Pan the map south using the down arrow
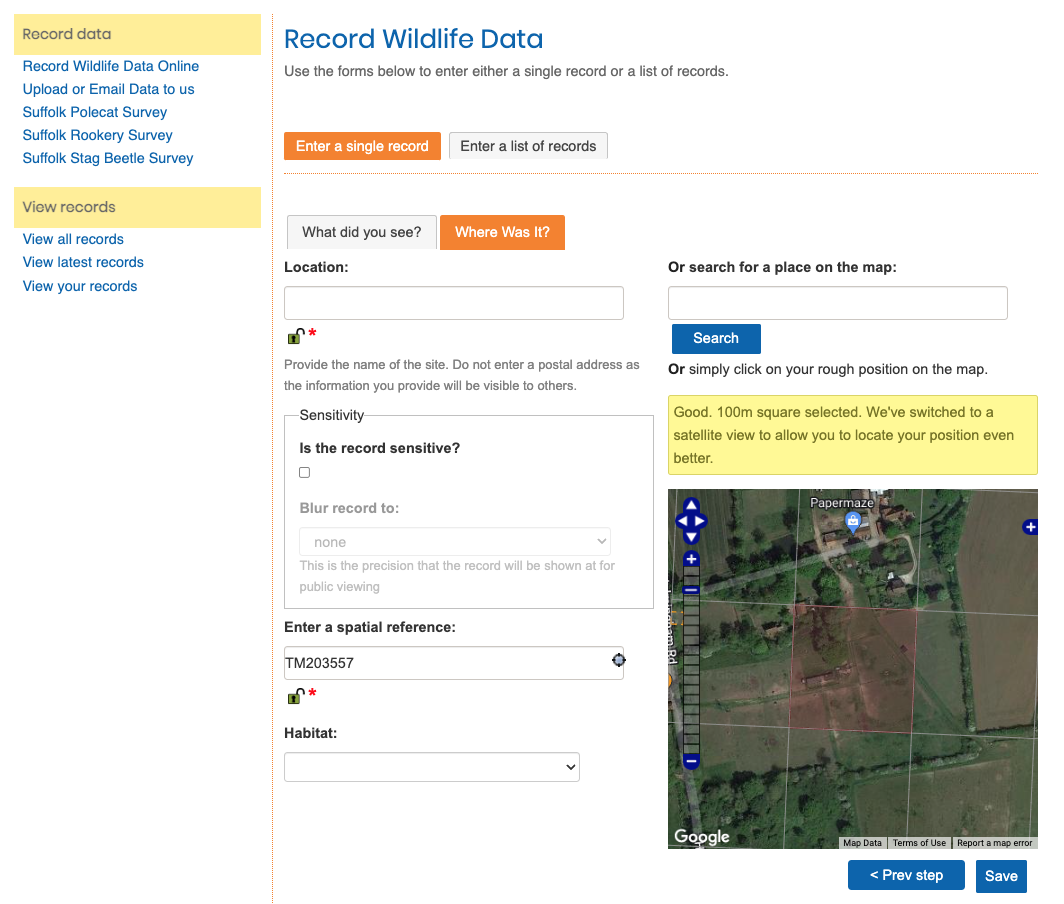The image size is (1064, 904). tap(690, 538)
